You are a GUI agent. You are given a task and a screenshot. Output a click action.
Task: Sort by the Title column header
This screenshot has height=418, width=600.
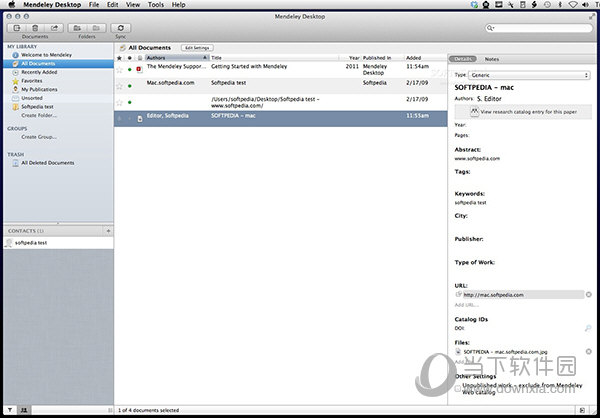coord(274,58)
